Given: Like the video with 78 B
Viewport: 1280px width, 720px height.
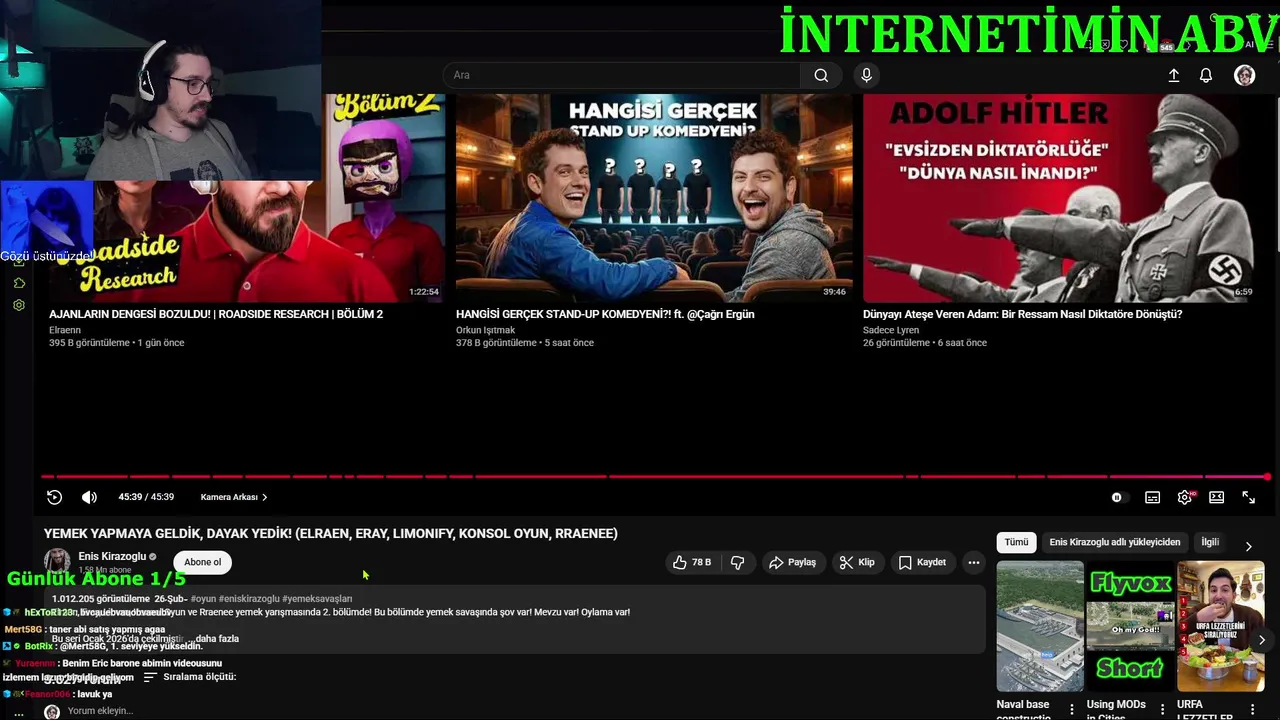Looking at the screenshot, I should pos(691,562).
